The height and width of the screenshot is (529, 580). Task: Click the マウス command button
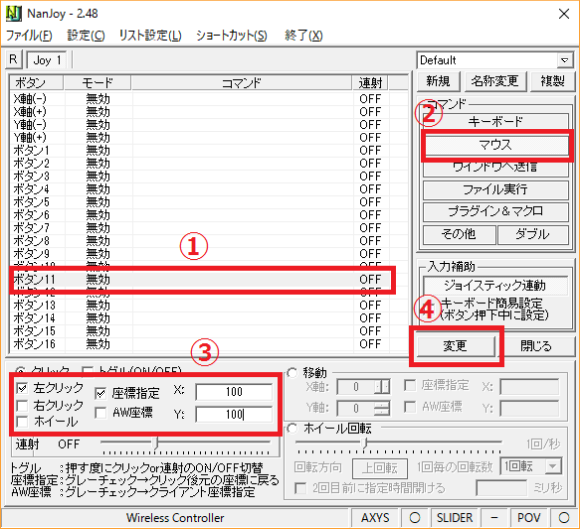coord(496,145)
